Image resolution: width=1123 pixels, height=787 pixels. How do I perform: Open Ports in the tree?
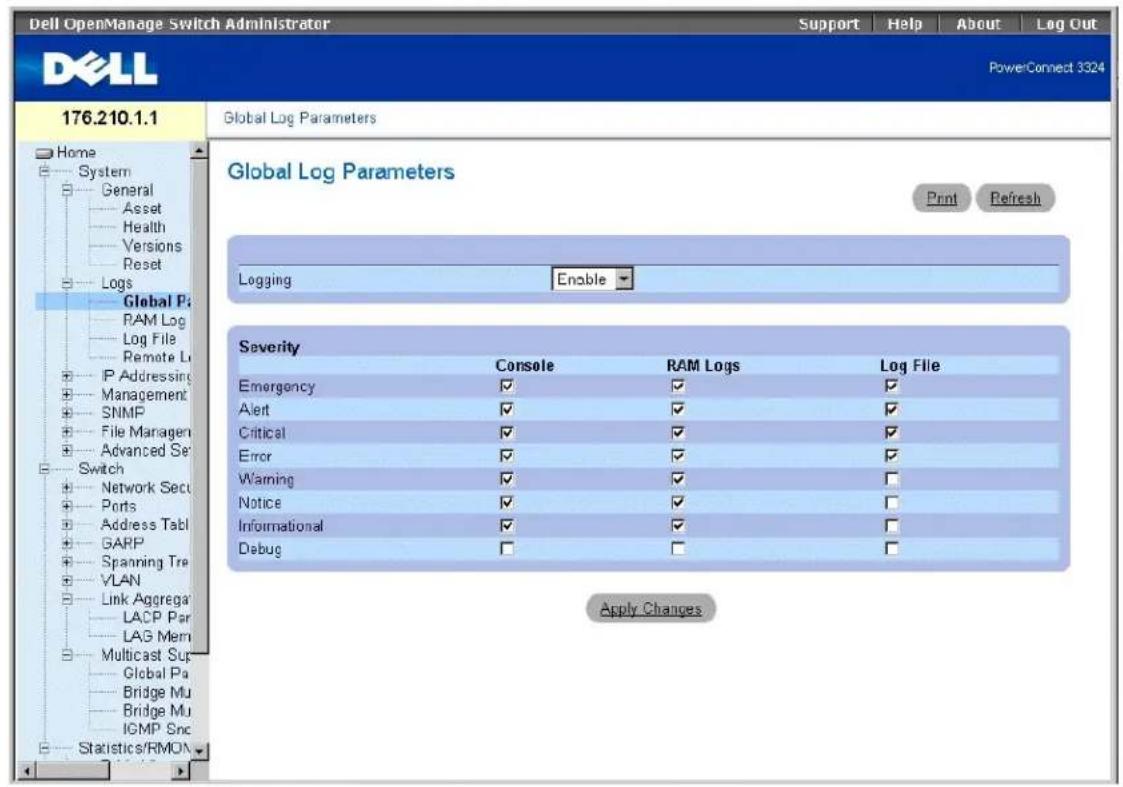click(118, 506)
